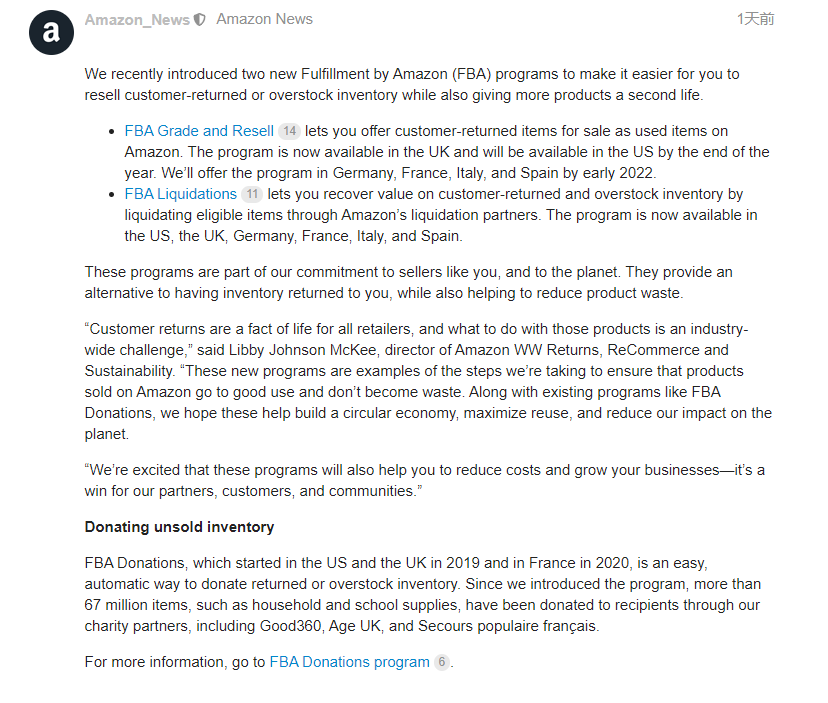
Task: Click the "For more information, go to" text
Action: coord(175,662)
